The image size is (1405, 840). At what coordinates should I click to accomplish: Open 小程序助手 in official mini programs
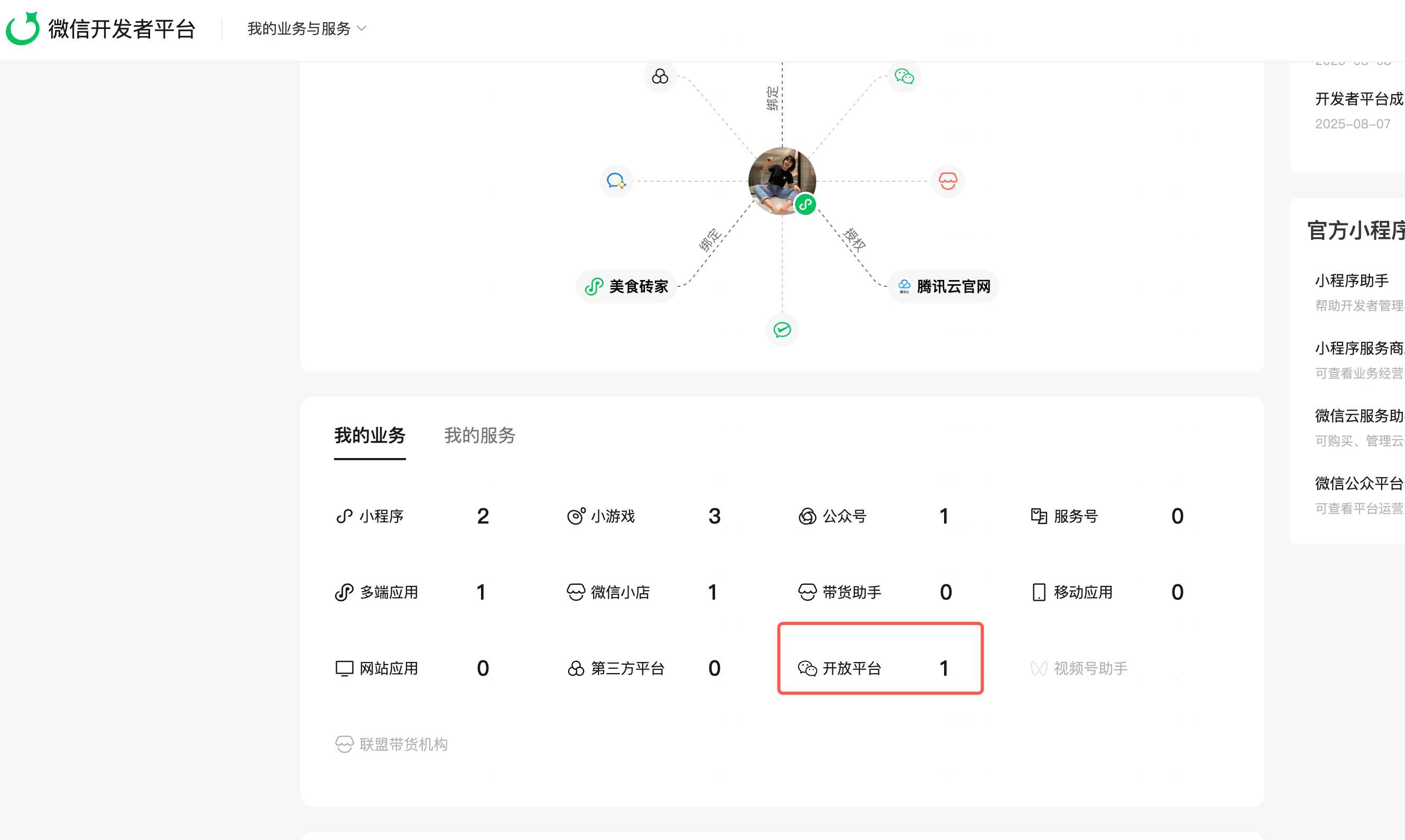(1351, 281)
